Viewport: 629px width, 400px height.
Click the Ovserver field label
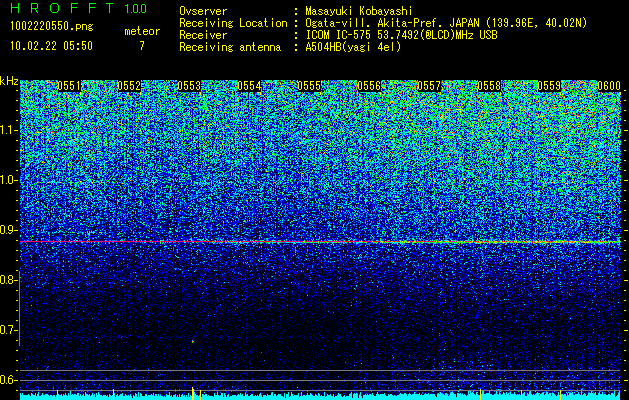coord(203,11)
